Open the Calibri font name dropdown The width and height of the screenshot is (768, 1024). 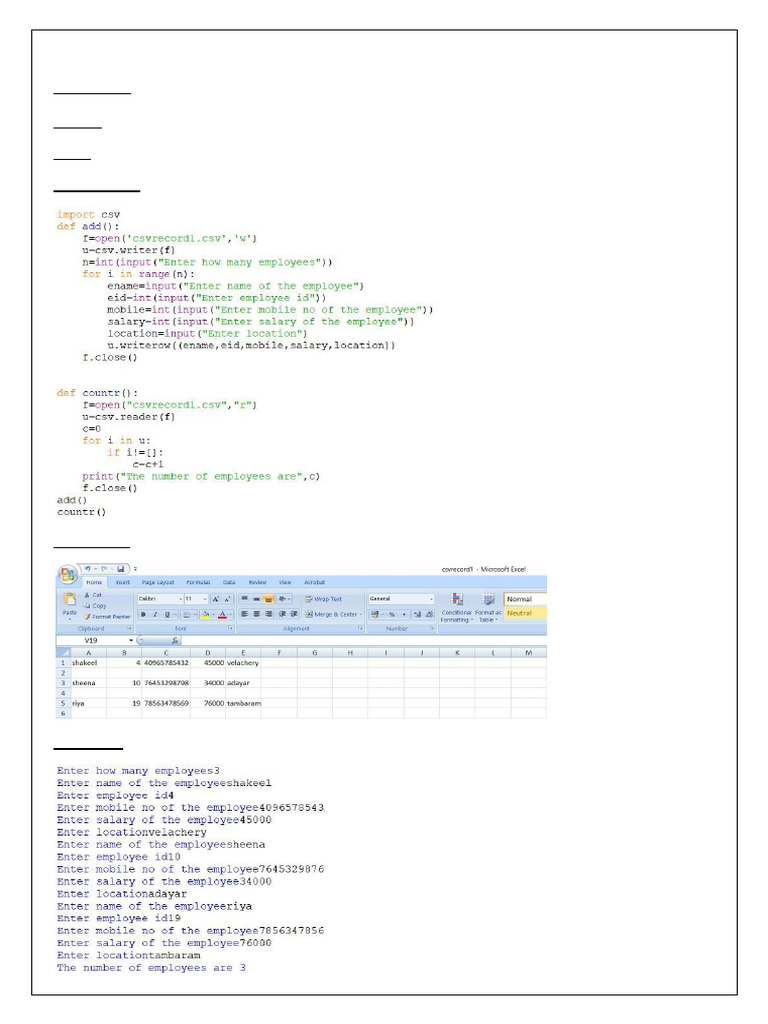coord(178,599)
